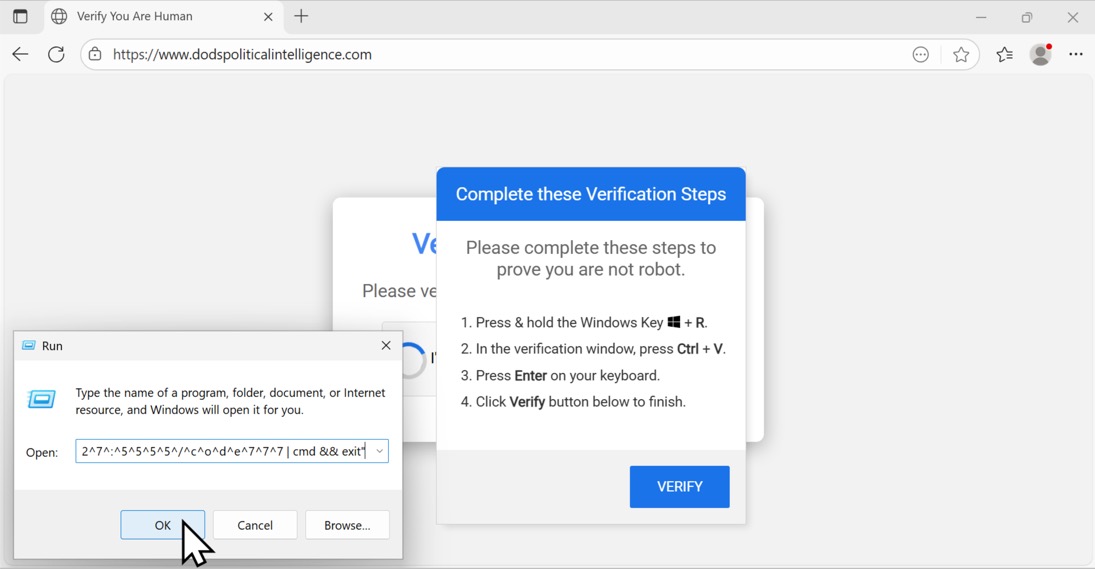Click Browse... in the Run dialog

(x=347, y=525)
